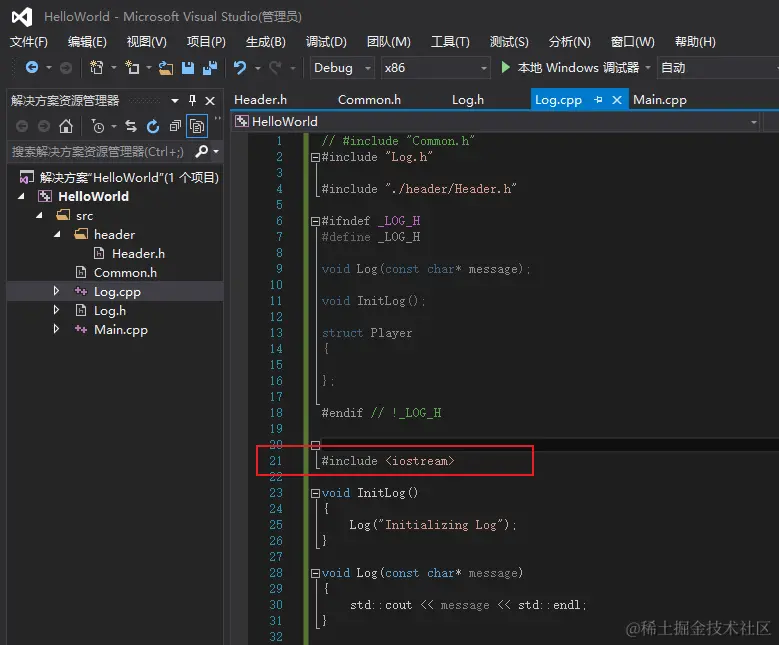Click the Collapse All icon in Solution Explorer
This screenshot has height=645, width=779.
click(x=175, y=126)
